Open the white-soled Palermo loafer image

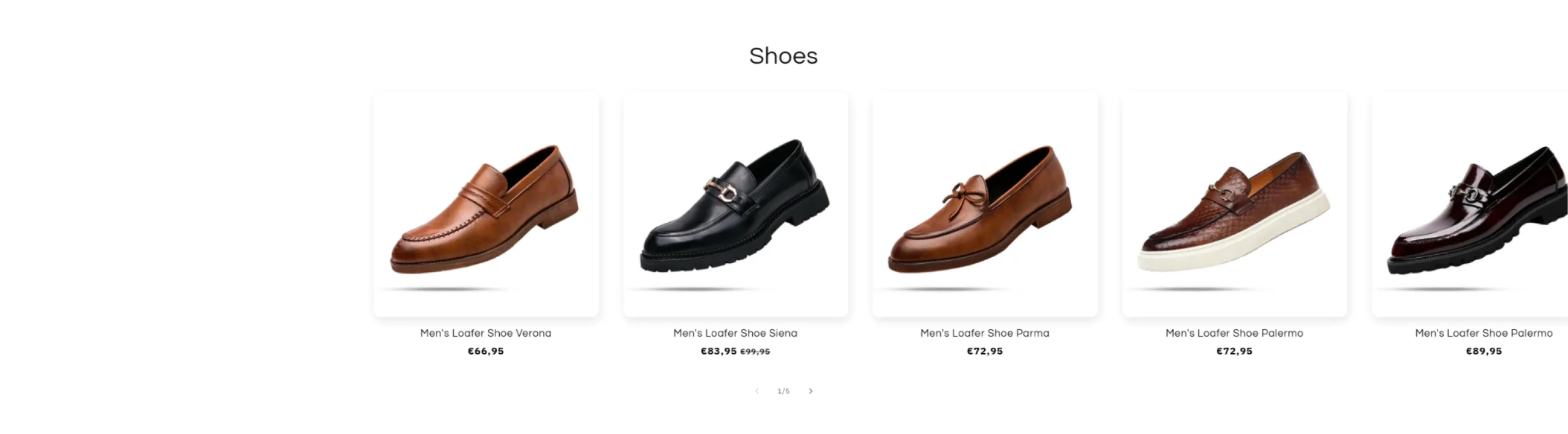pyautogui.click(x=1234, y=204)
